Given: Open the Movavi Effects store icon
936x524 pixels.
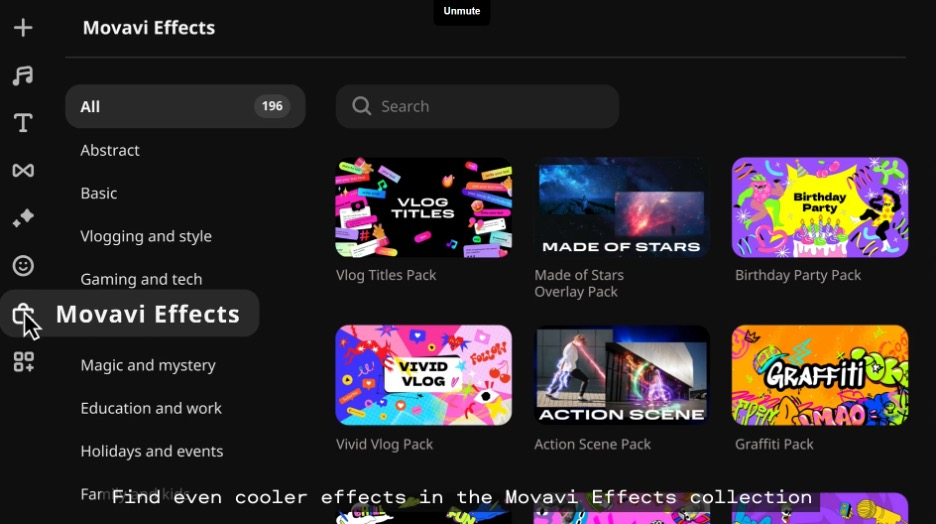Looking at the screenshot, I should click(22, 313).
